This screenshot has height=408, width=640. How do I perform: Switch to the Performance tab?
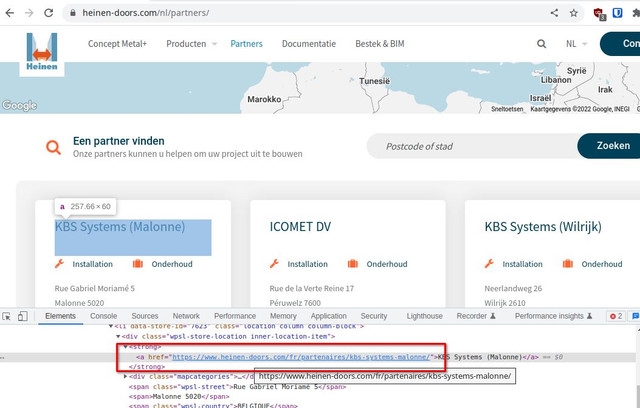235,316
